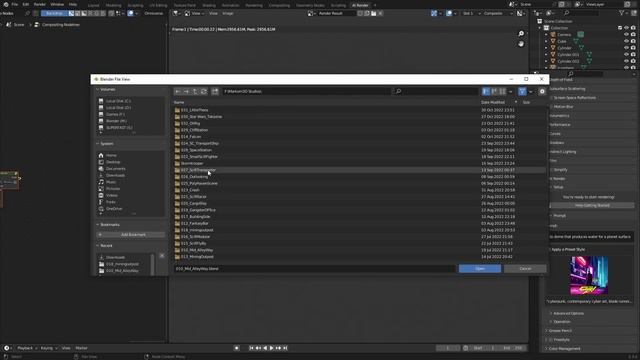Open Music system folder
This screenshot has height=360, width=640.
click(x=111, y=182)
